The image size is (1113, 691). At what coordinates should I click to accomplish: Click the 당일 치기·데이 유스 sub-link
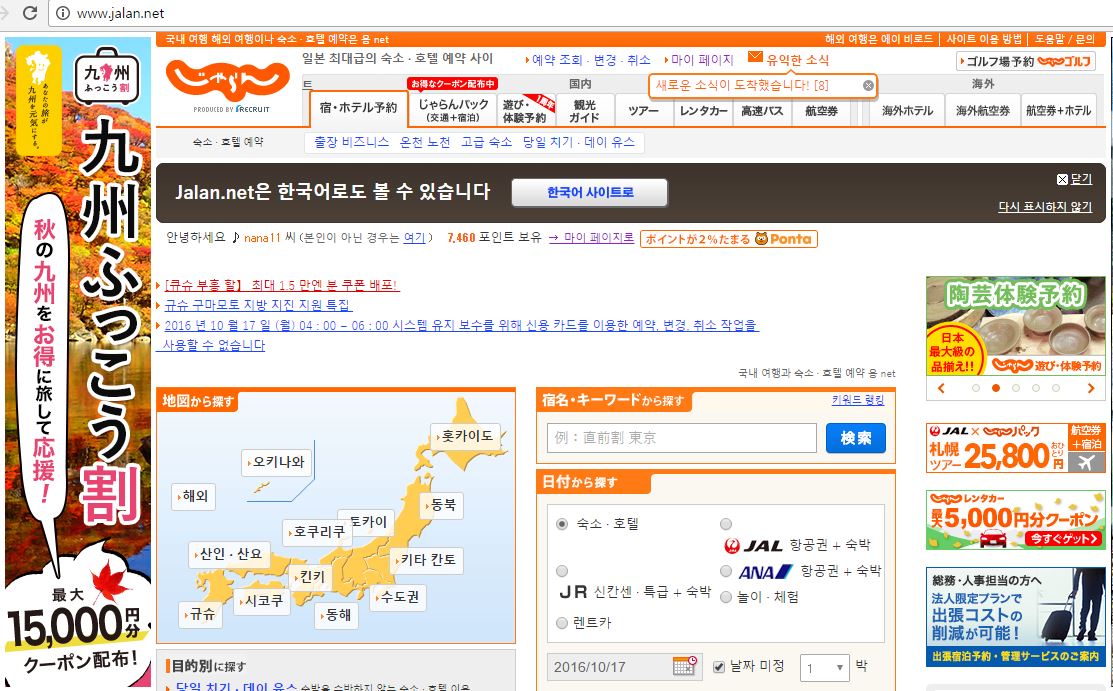[579, 142]
